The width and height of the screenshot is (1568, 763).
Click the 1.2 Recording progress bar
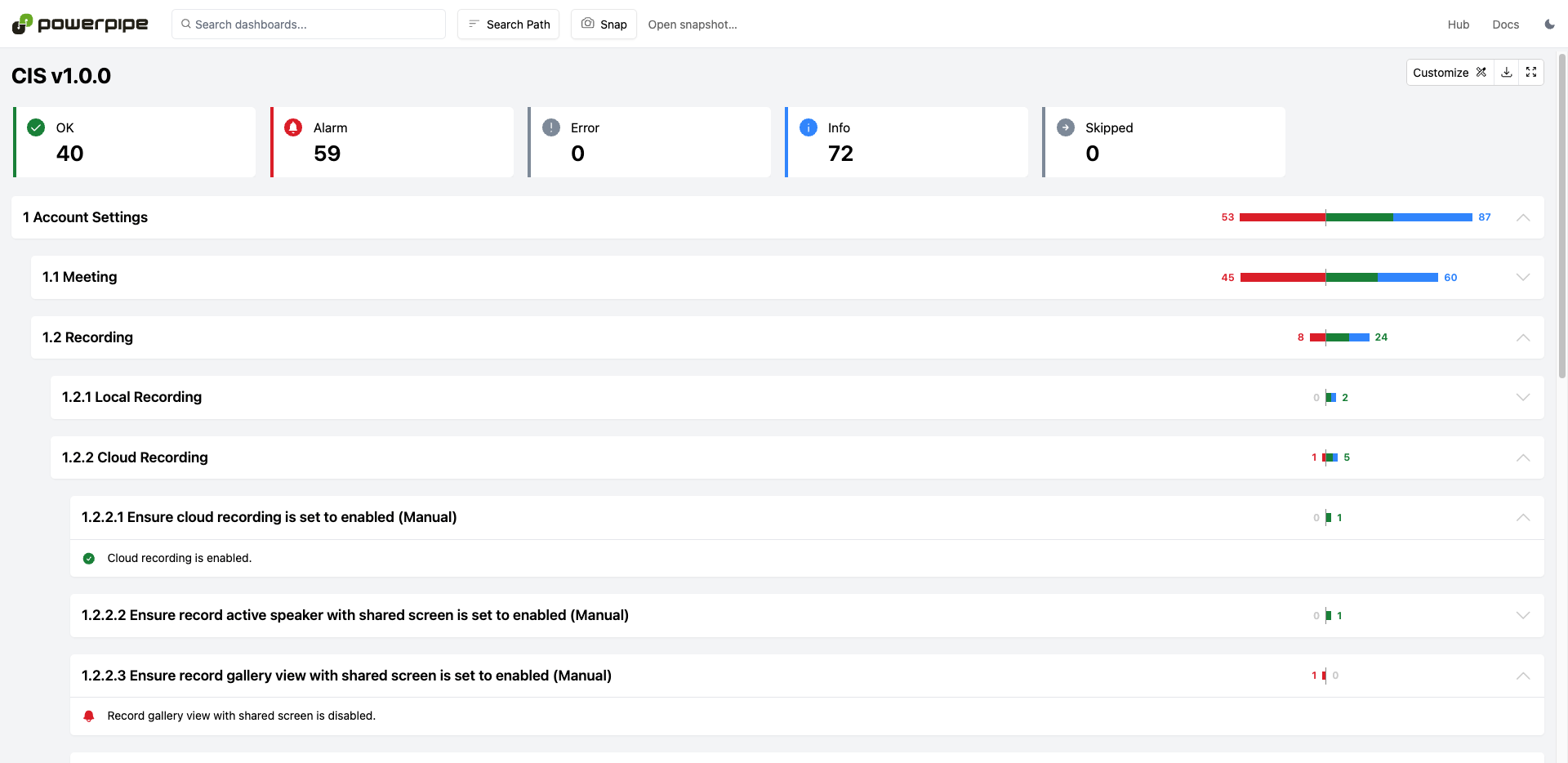pyautogui.click(x=1339, y=337)
